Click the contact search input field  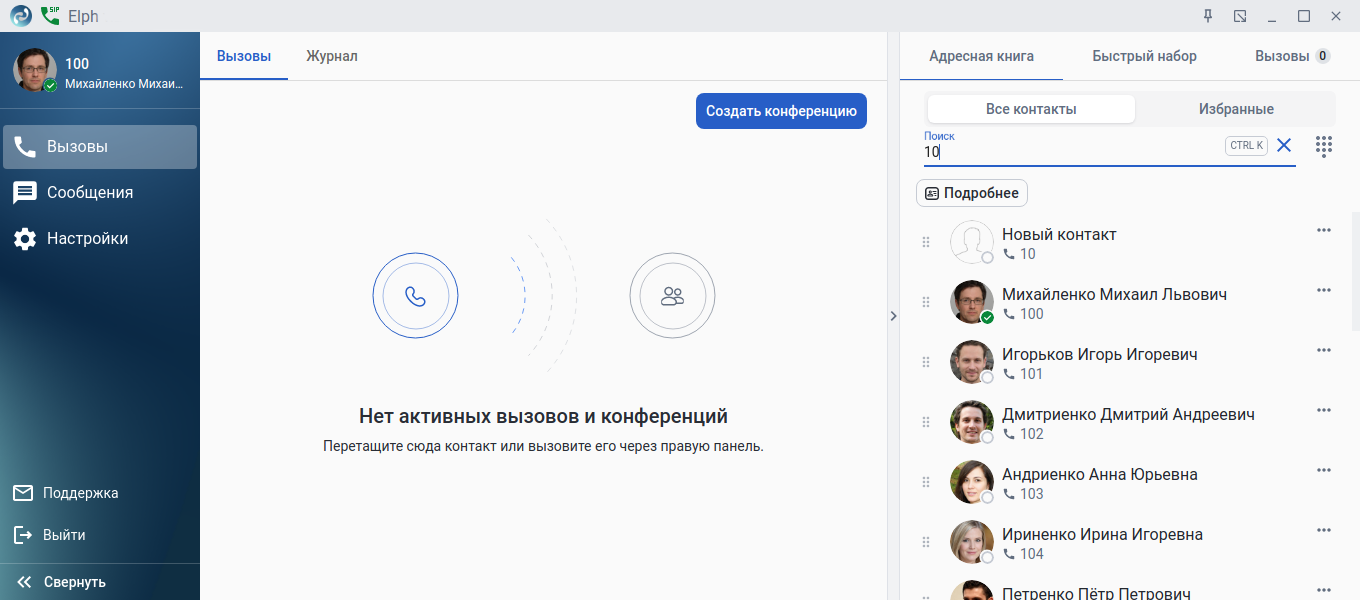pyautogui.click(x=1070, y=152)
